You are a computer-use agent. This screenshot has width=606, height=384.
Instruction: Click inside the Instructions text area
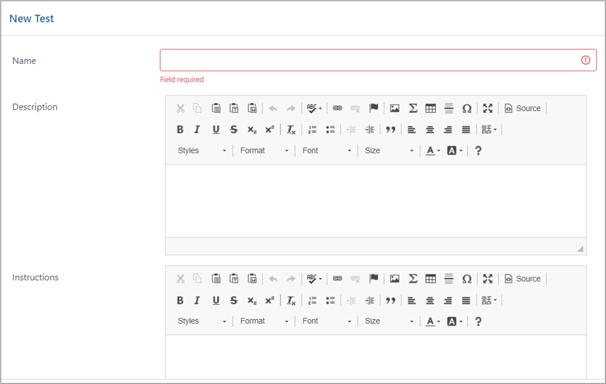[376, 357]
